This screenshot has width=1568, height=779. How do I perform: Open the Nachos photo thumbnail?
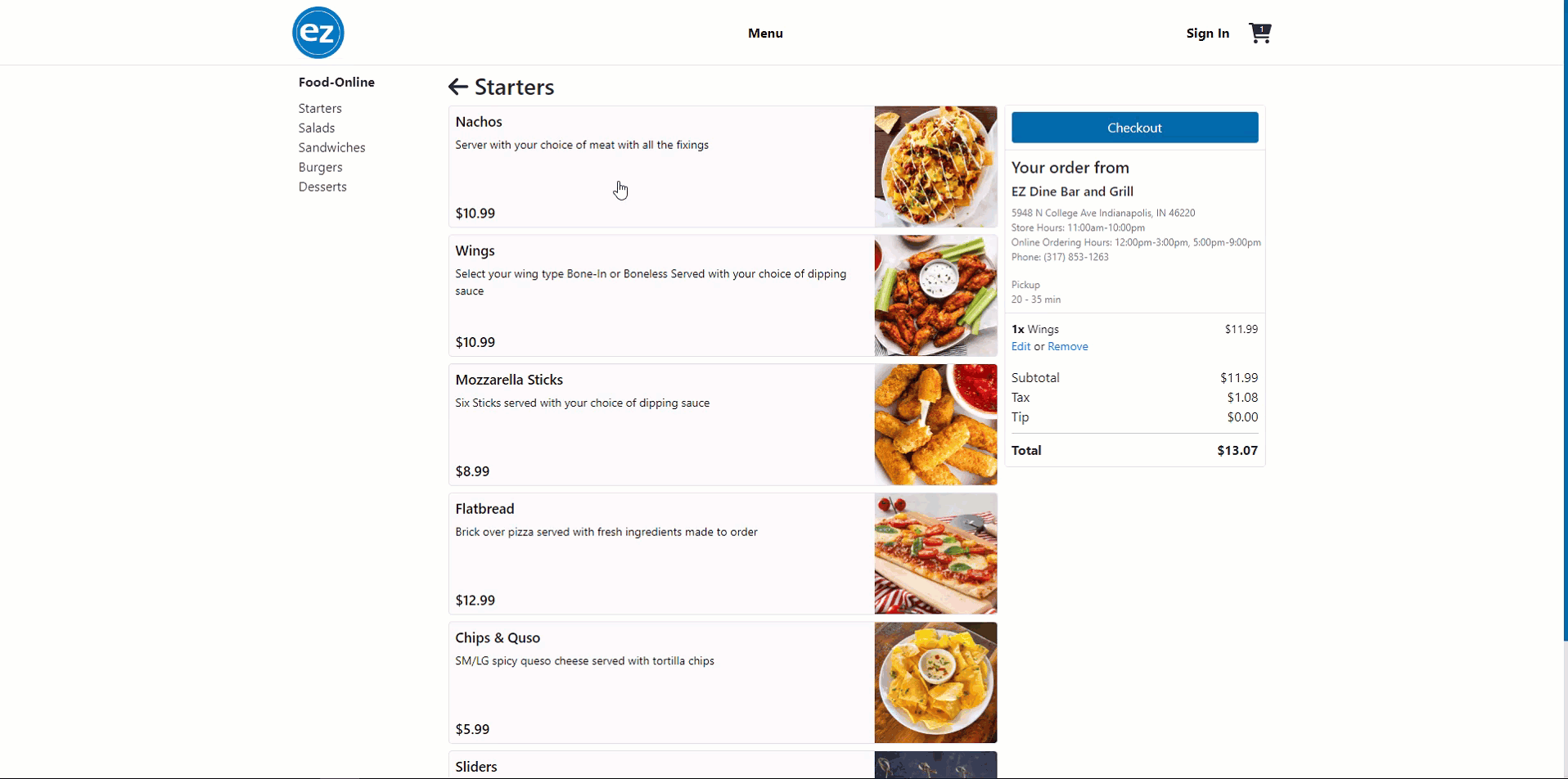click(935, 166)
